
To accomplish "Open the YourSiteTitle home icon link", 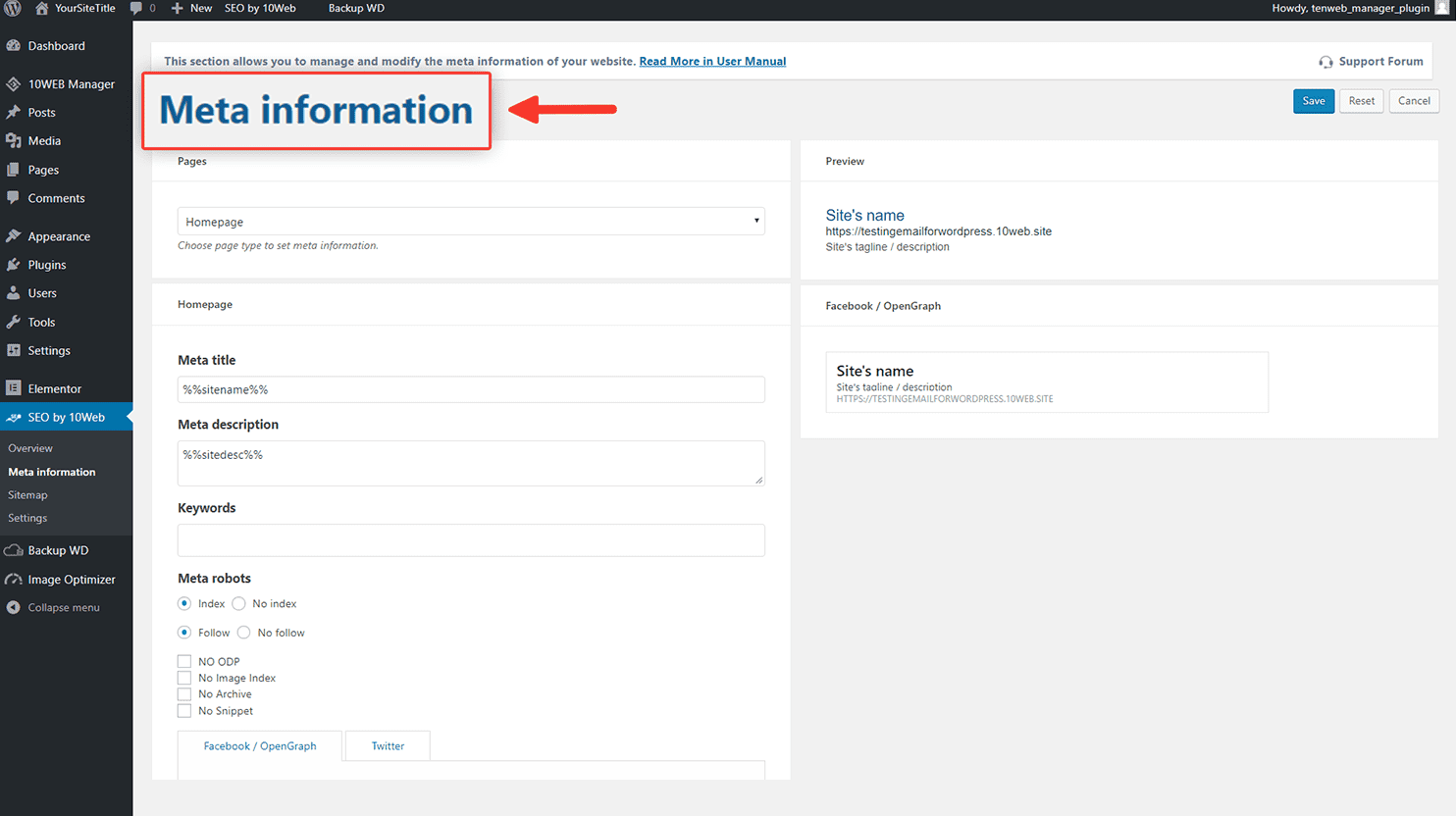I will click(x=42, y=8).
